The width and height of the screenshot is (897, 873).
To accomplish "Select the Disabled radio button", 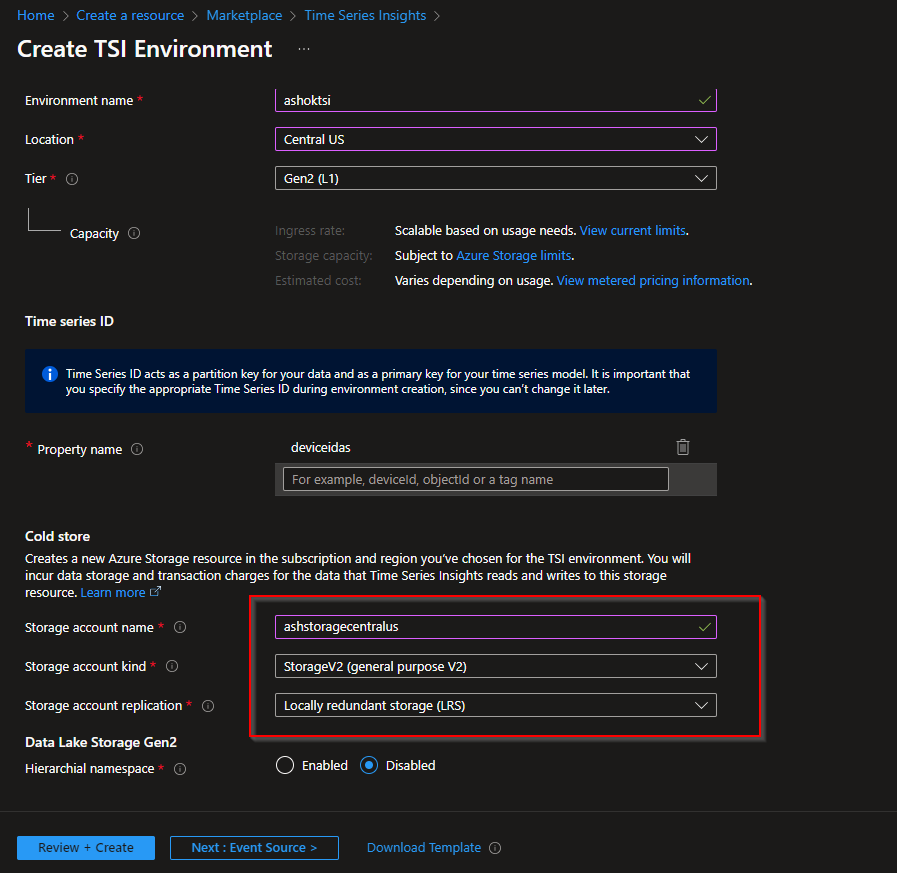I will [369, 765].
